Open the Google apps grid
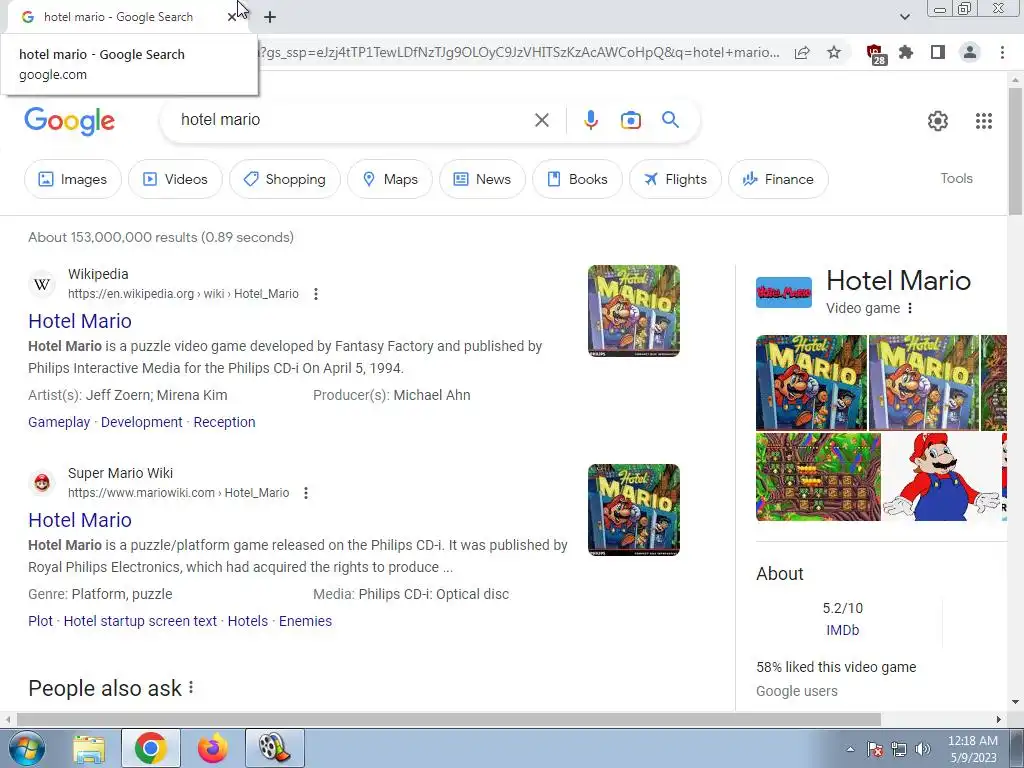 (984, 121)
